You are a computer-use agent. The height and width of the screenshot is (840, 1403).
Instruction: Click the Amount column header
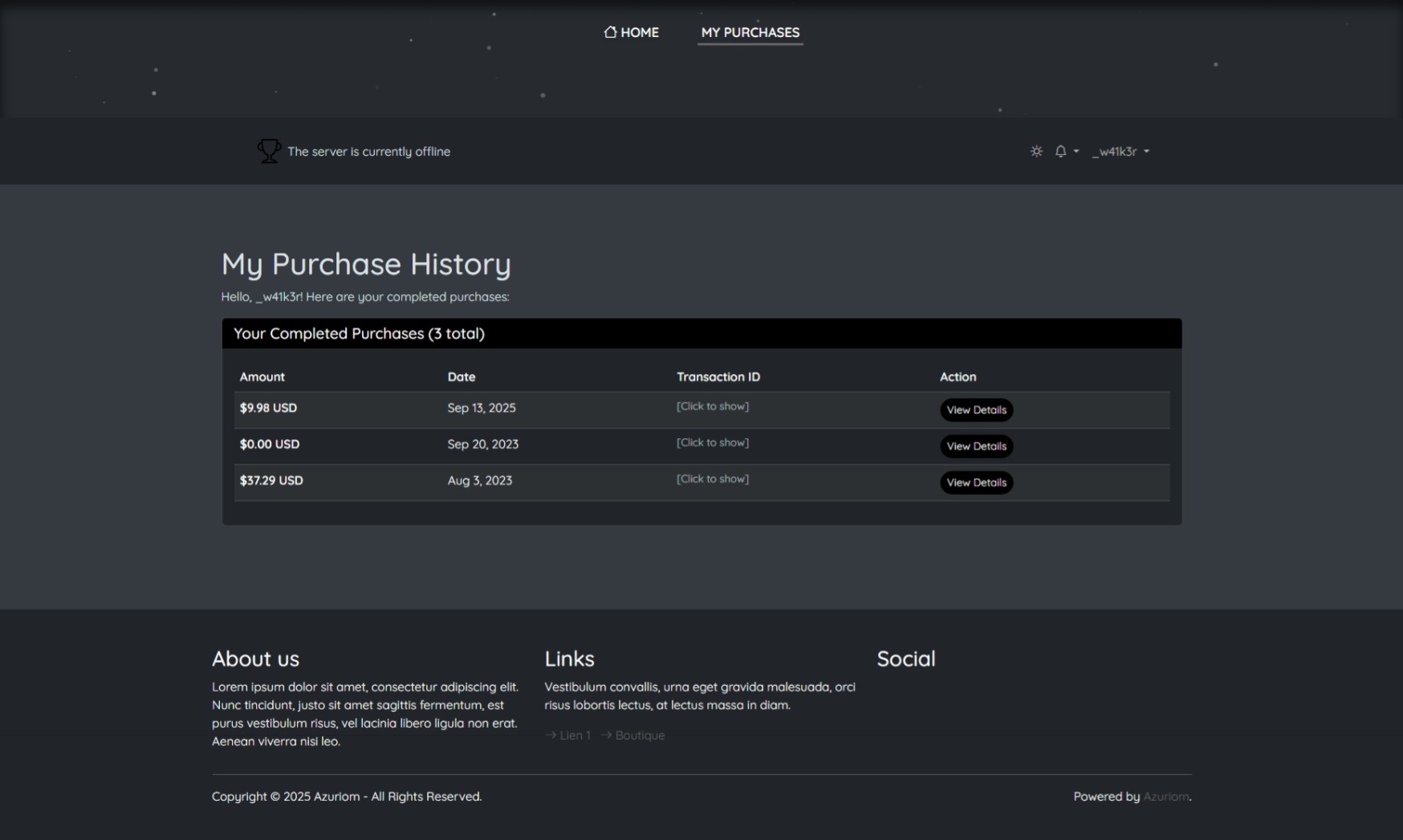pos(262,377)
